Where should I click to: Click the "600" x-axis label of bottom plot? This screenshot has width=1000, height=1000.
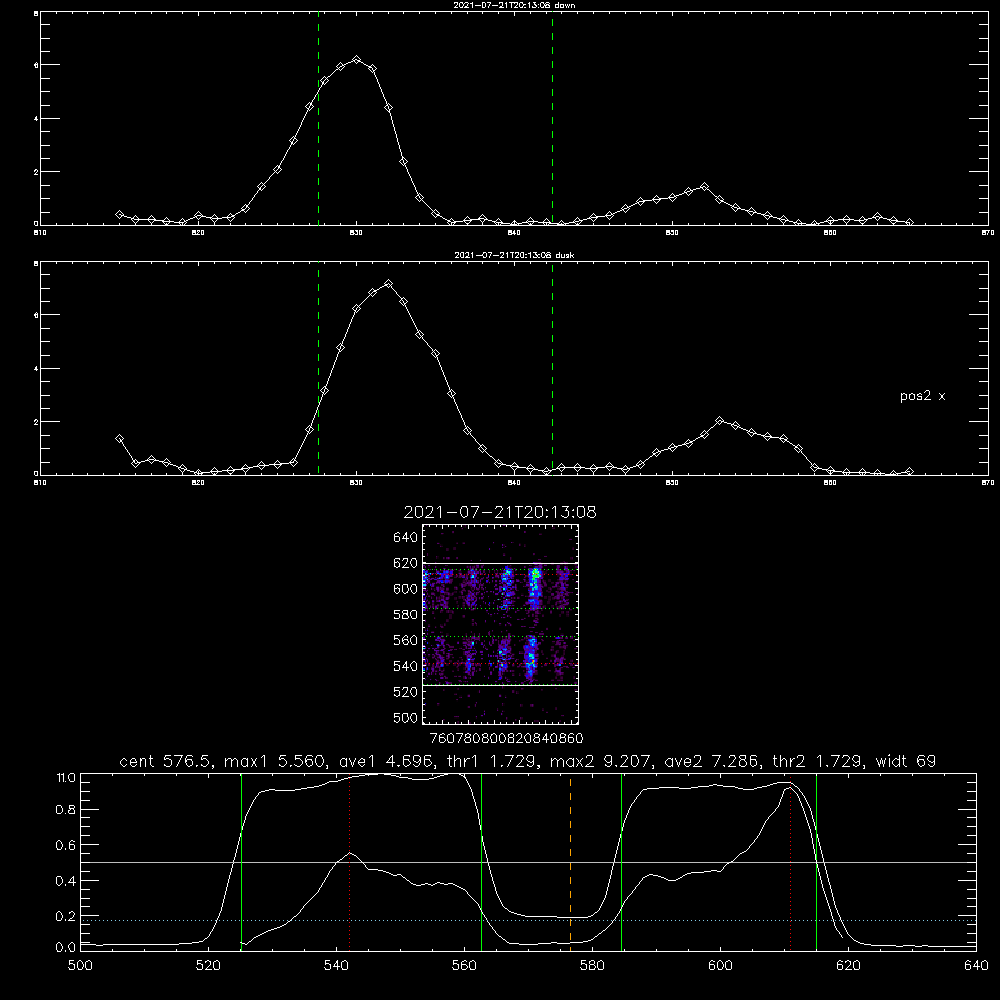click(721, 966)
